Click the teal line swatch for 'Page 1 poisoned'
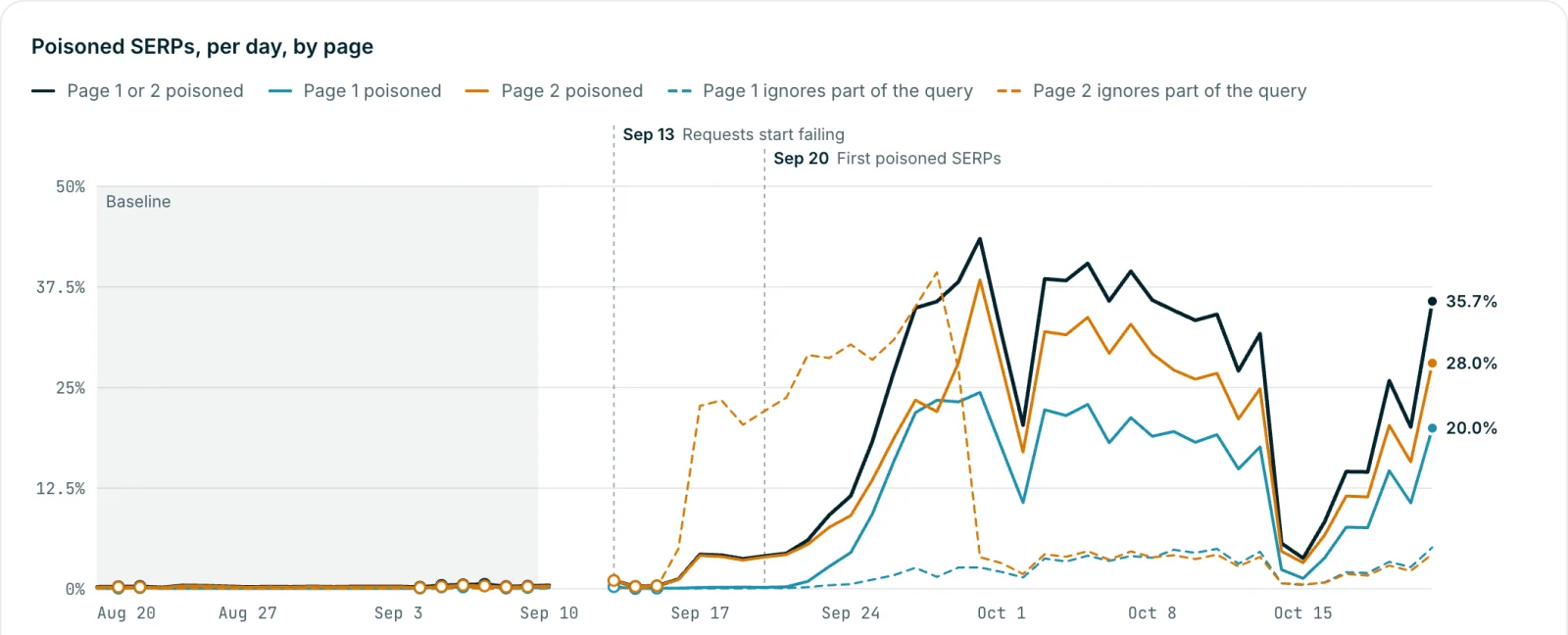This screenshot has height=635, width=1568. click(280, 91)
